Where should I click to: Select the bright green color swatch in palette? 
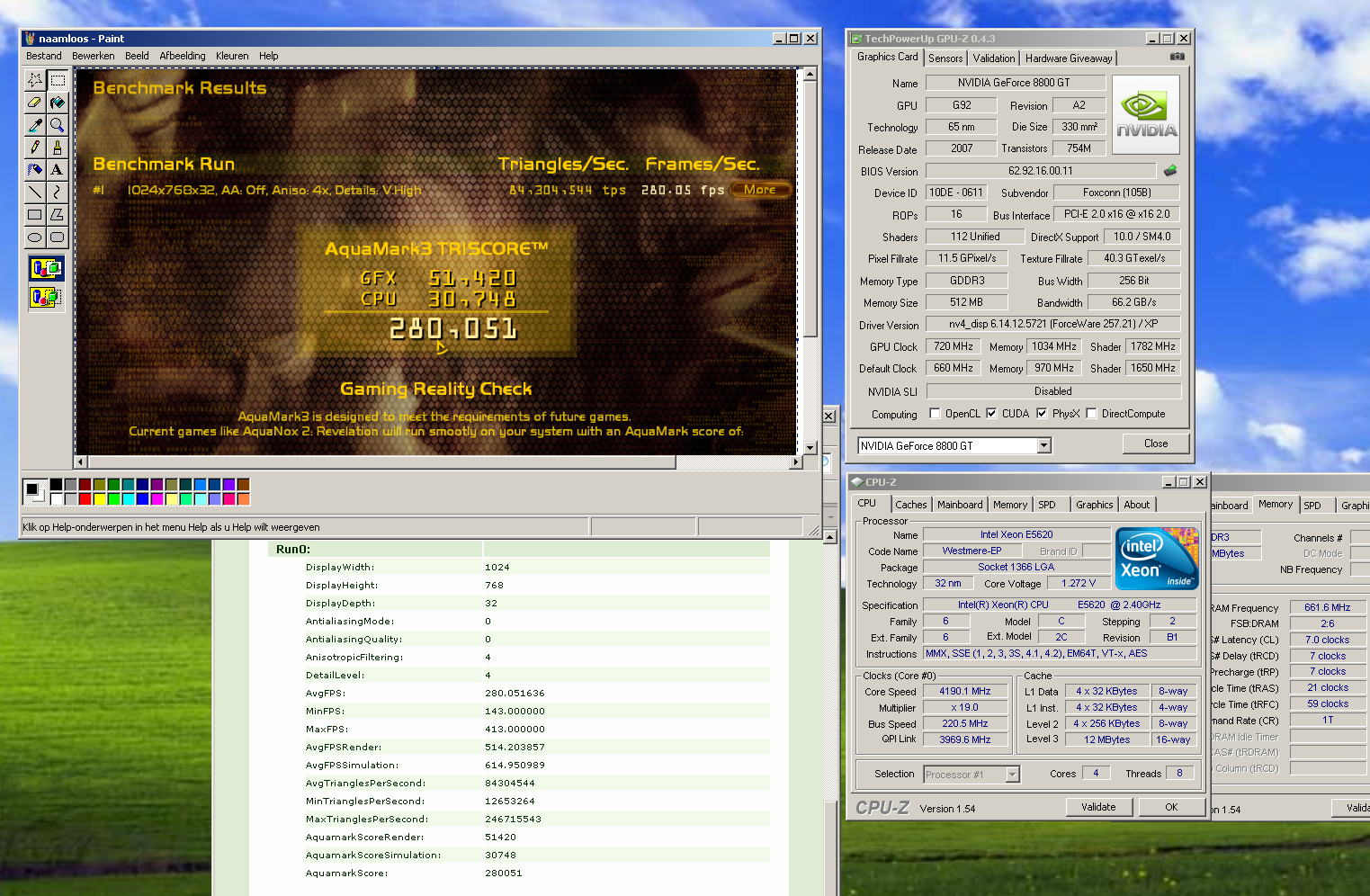click(114, 499)
